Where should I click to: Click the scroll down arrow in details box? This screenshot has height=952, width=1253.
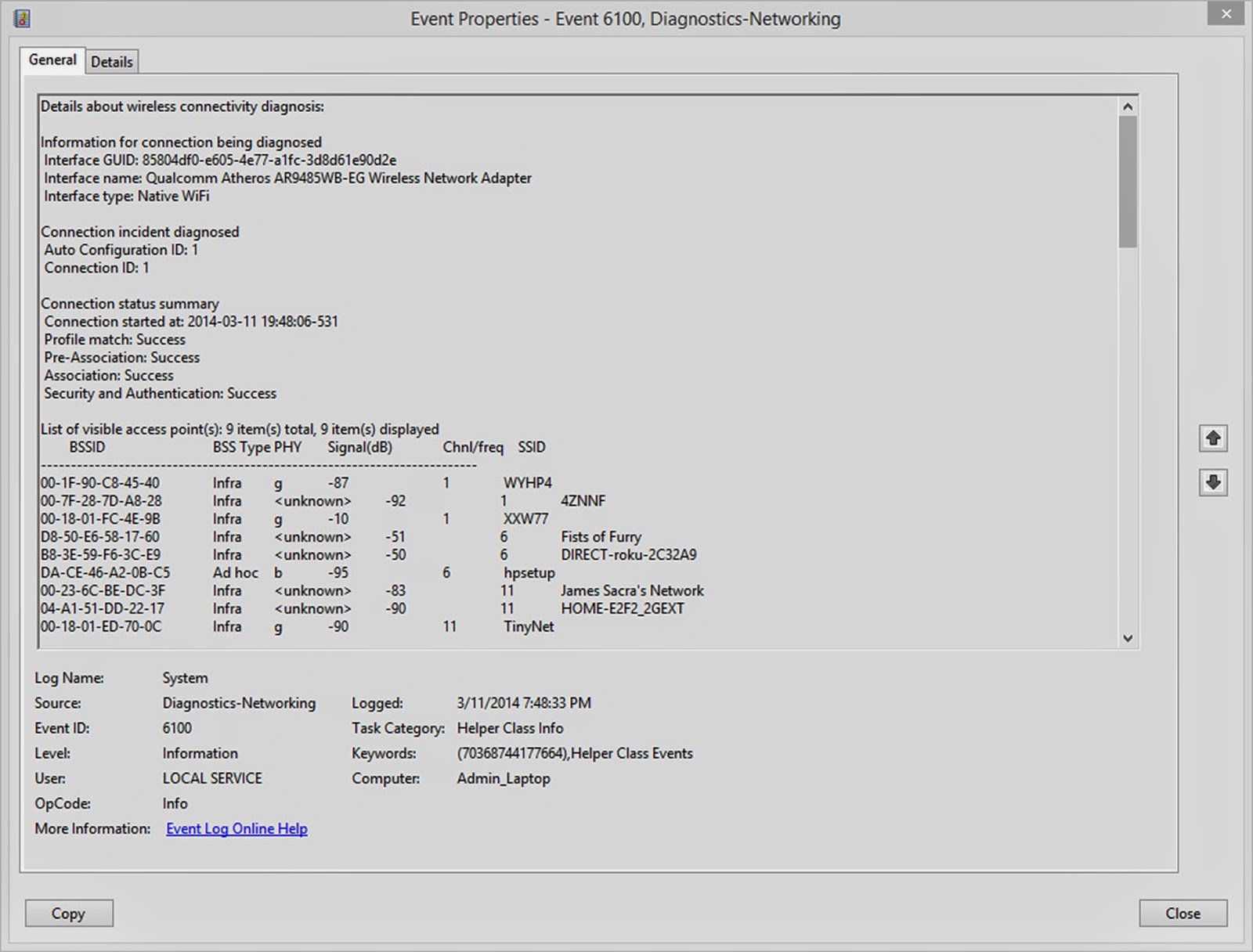[1128, 638]
